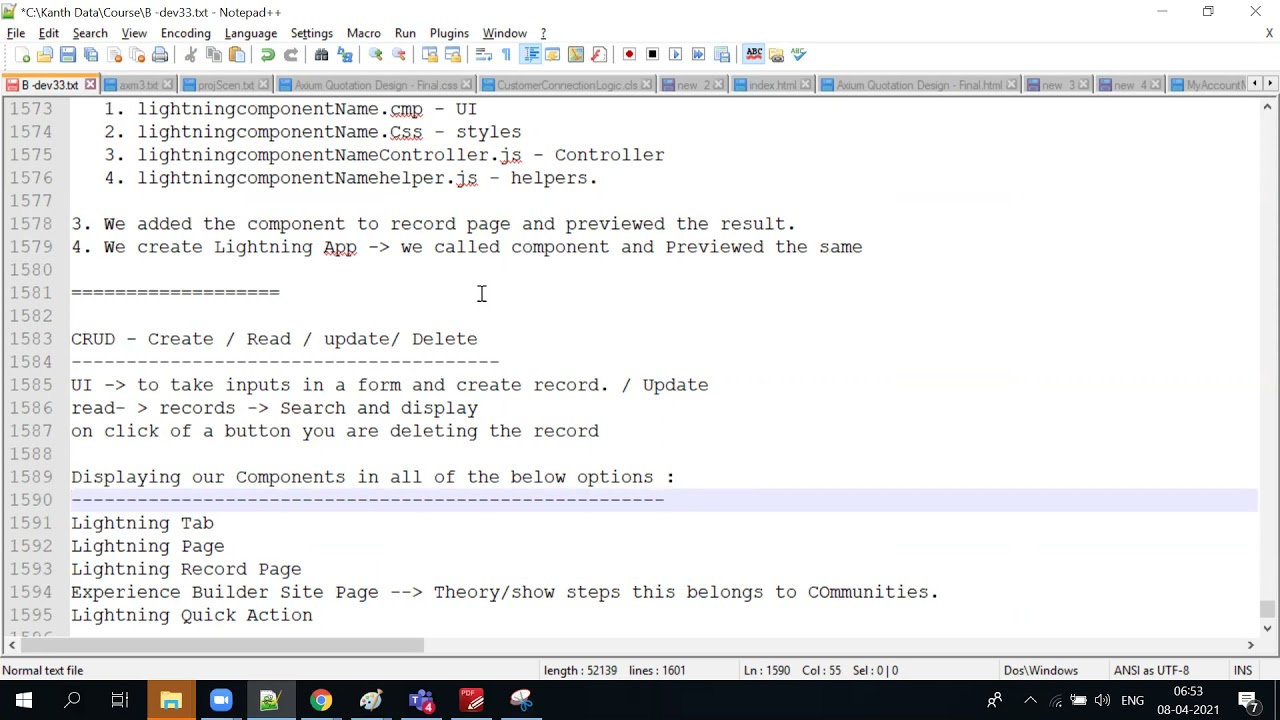1280x720 pixels.
Task: Click line 'CRUD - Create / Read / update/ Delete'
Action: tap(274, 339)
